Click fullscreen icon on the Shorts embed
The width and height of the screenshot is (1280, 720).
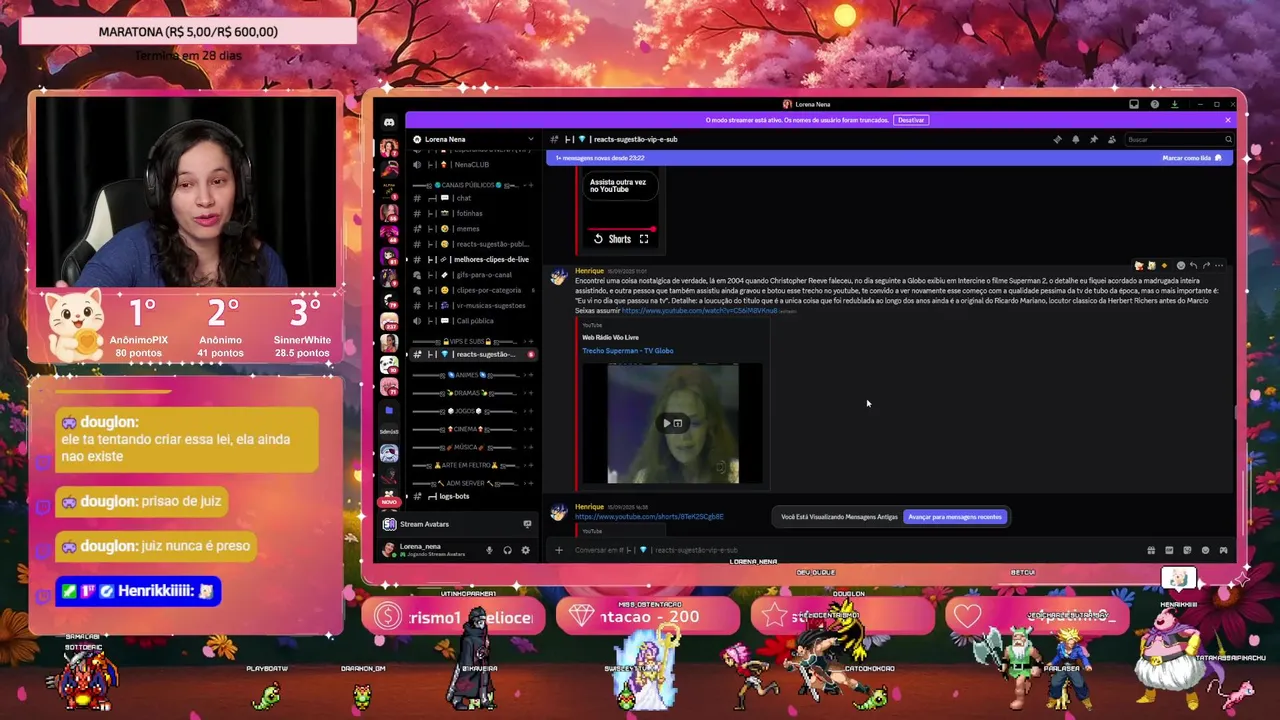tap(644, 239)
